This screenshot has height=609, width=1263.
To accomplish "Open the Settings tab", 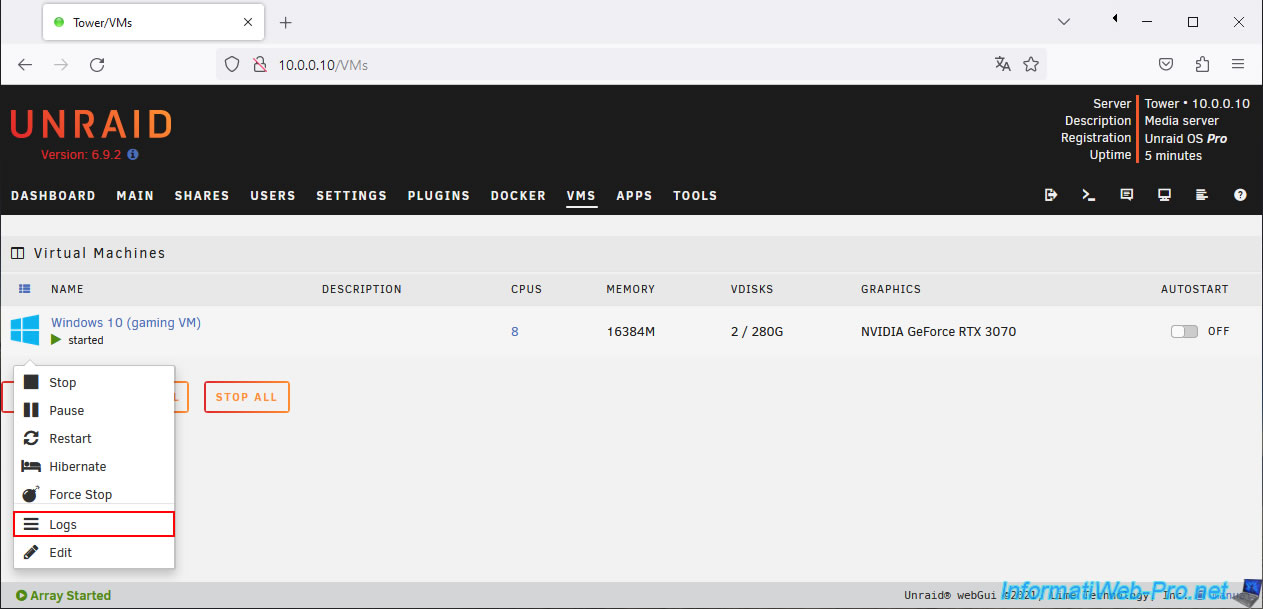I will click(351, 195).
